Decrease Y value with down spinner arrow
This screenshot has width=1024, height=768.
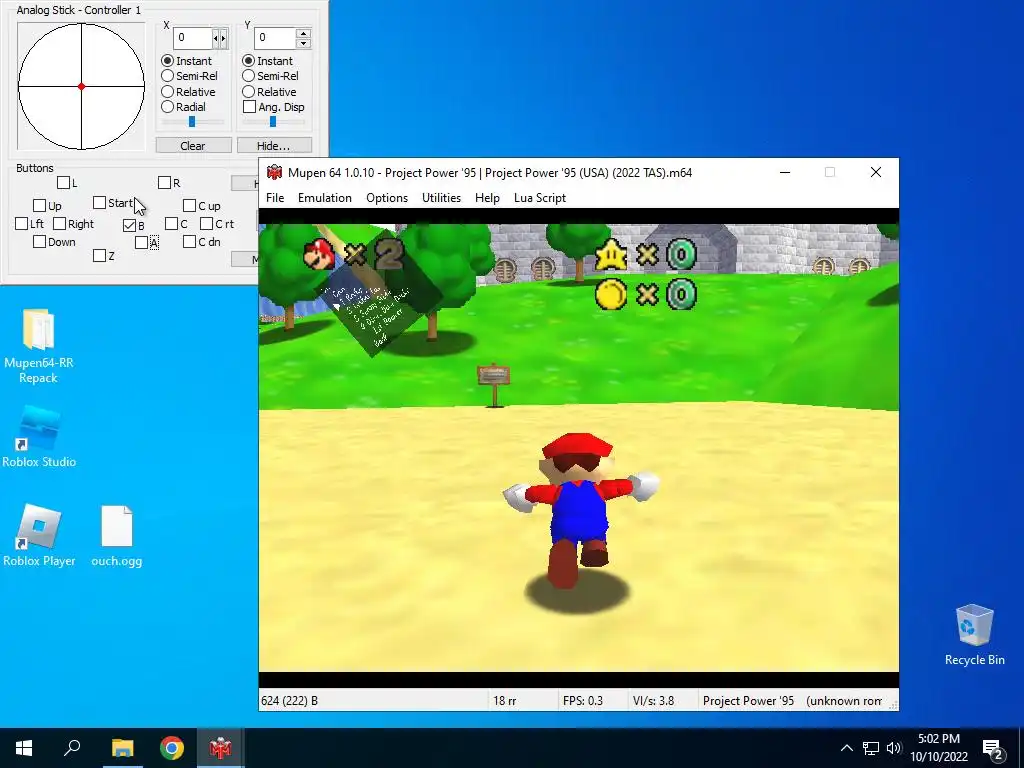303,44
